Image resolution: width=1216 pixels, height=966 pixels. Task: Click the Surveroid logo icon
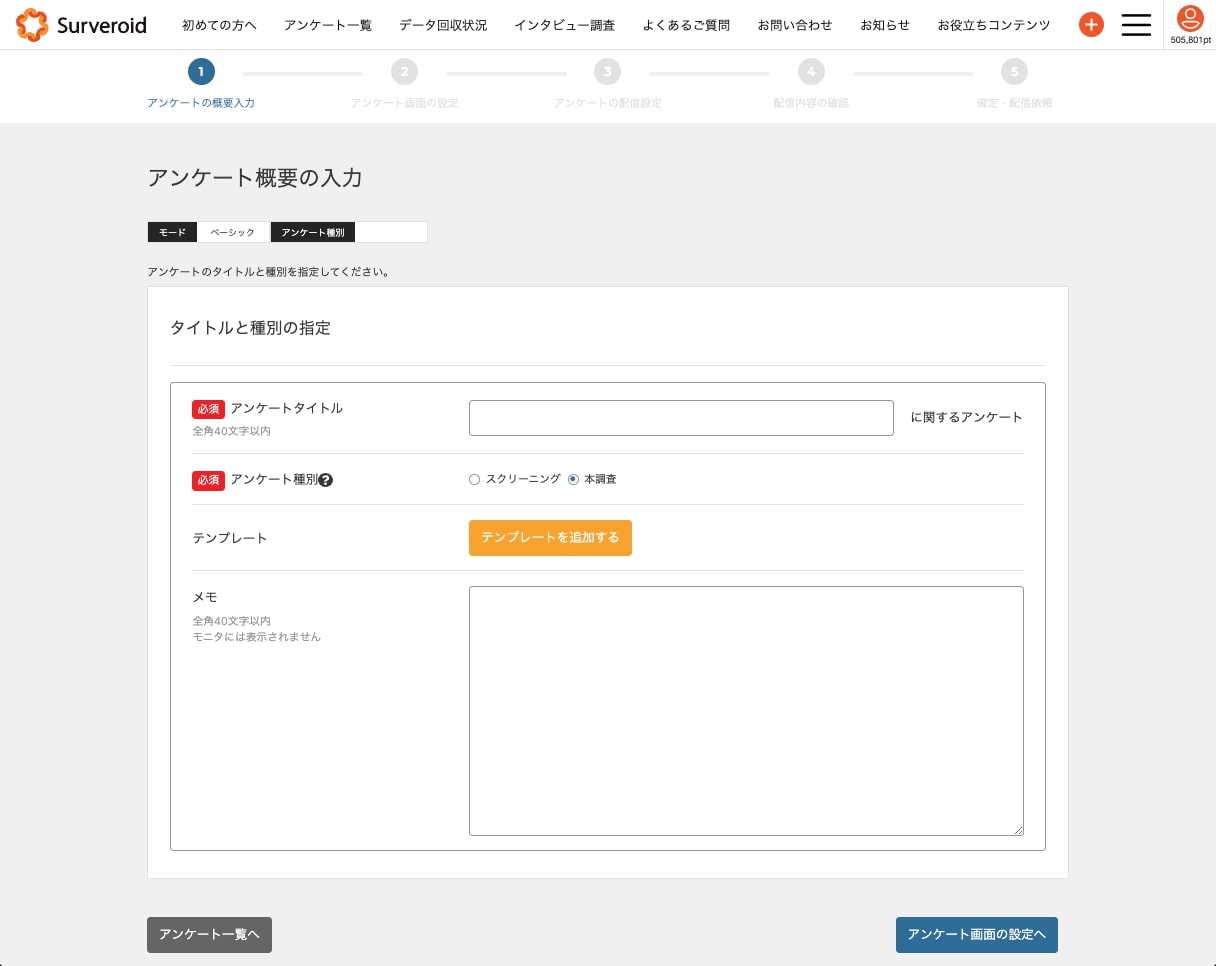32,25
